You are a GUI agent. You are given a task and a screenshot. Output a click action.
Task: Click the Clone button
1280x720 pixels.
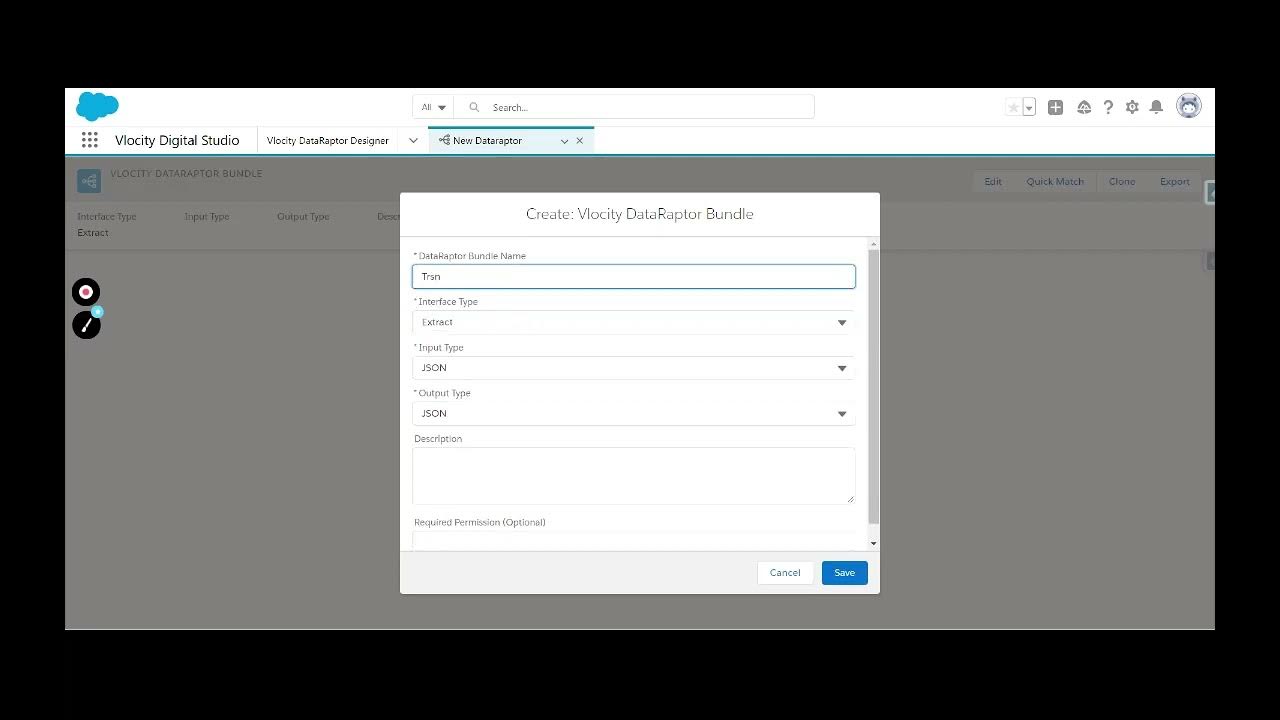[1122, 182]
